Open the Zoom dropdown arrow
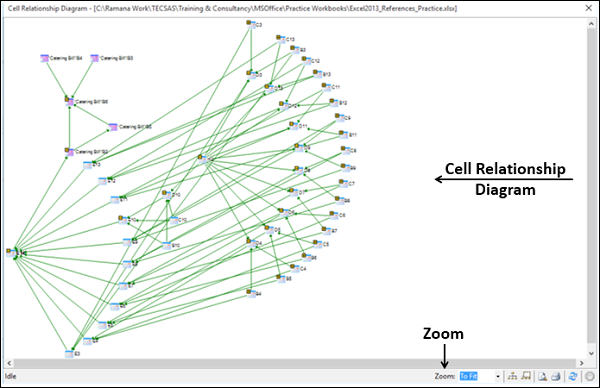The image size is (600, 388). point(497,377)
